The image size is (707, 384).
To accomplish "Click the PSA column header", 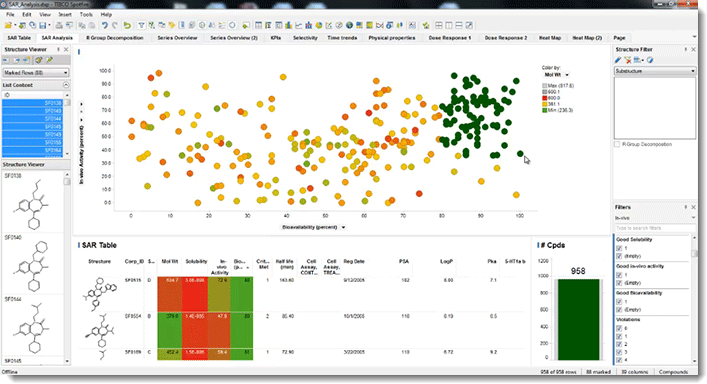I will click(x=404, y=261).
